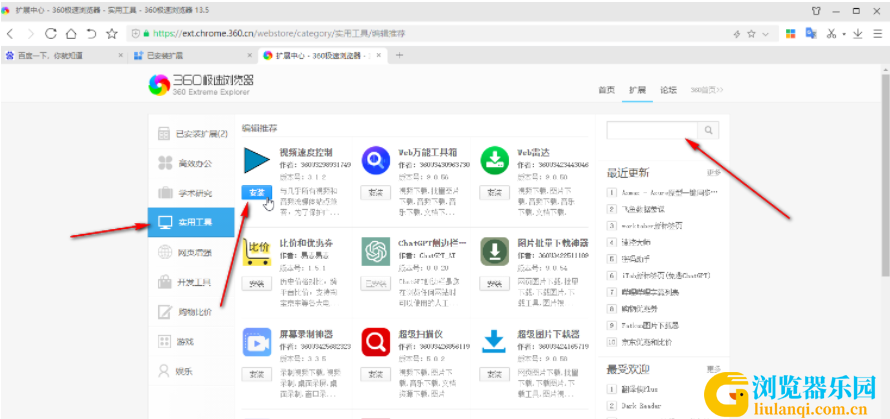This screenshot has height=419, width=890.
Task: Click the restore closed tab arrow icon
Action: (x=91, y=33)
